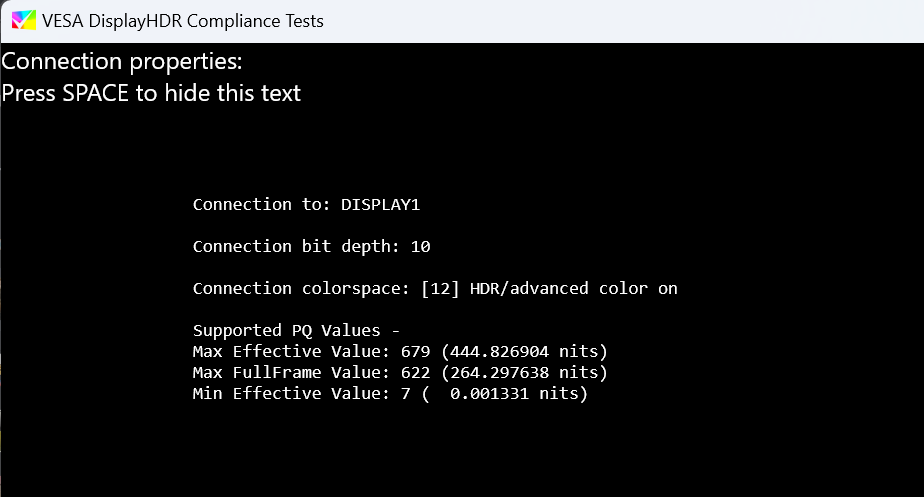
Task: Click the VESA DisplayHDR Compliance Tests window title
Action: pos(183,20)
